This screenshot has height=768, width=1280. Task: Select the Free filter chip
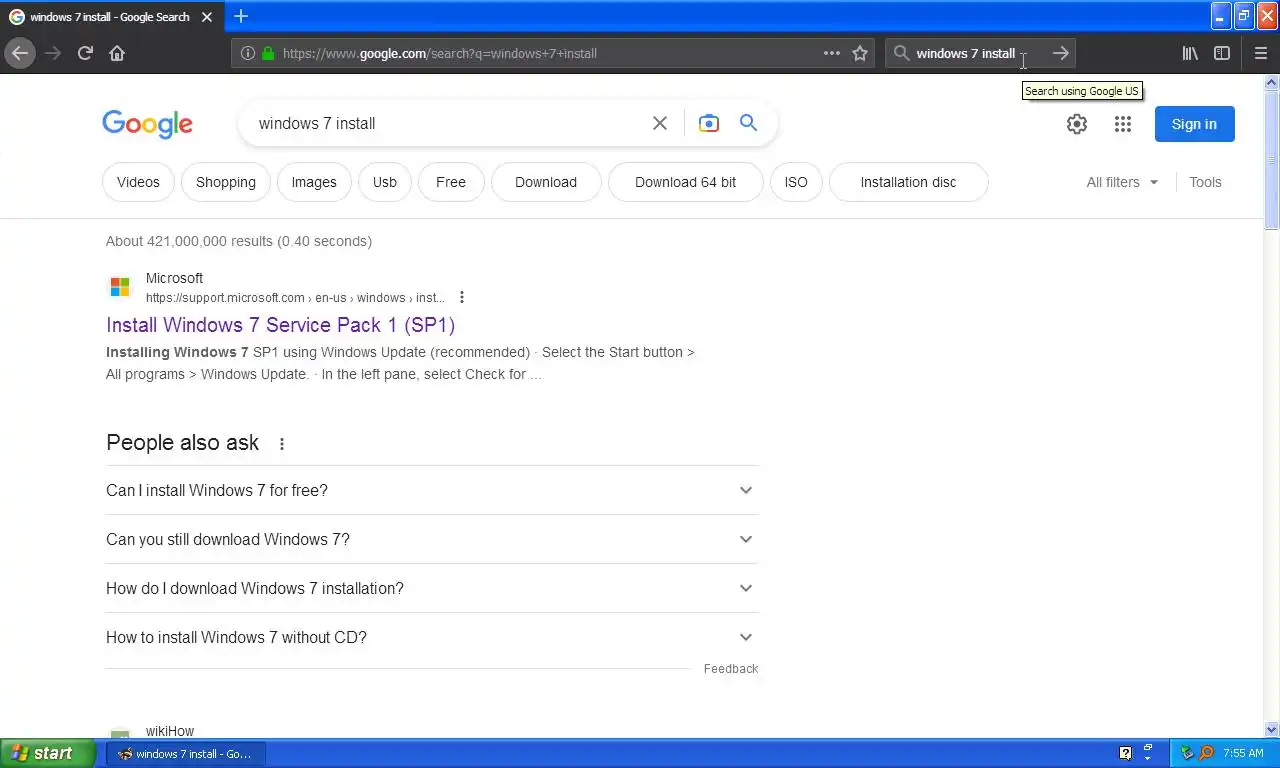(451, 182)
